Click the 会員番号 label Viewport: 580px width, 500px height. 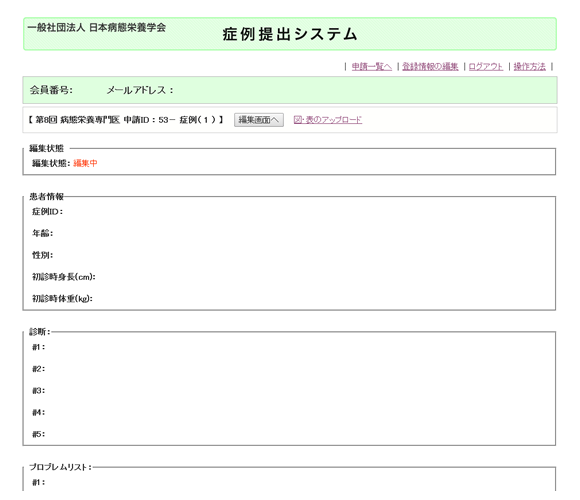pos(51,90)
